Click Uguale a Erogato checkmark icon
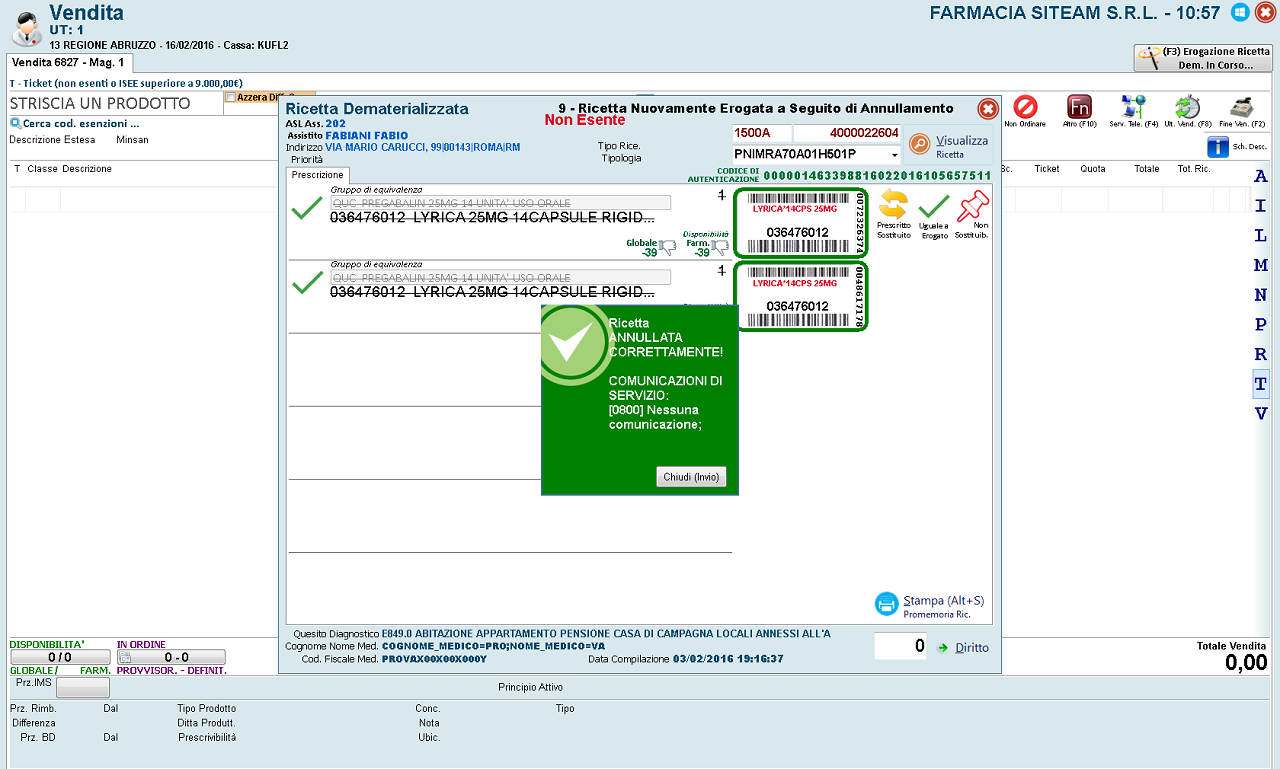Image resolution: width=1280 pixels, height=769 pixels. [x=934, y=206]
